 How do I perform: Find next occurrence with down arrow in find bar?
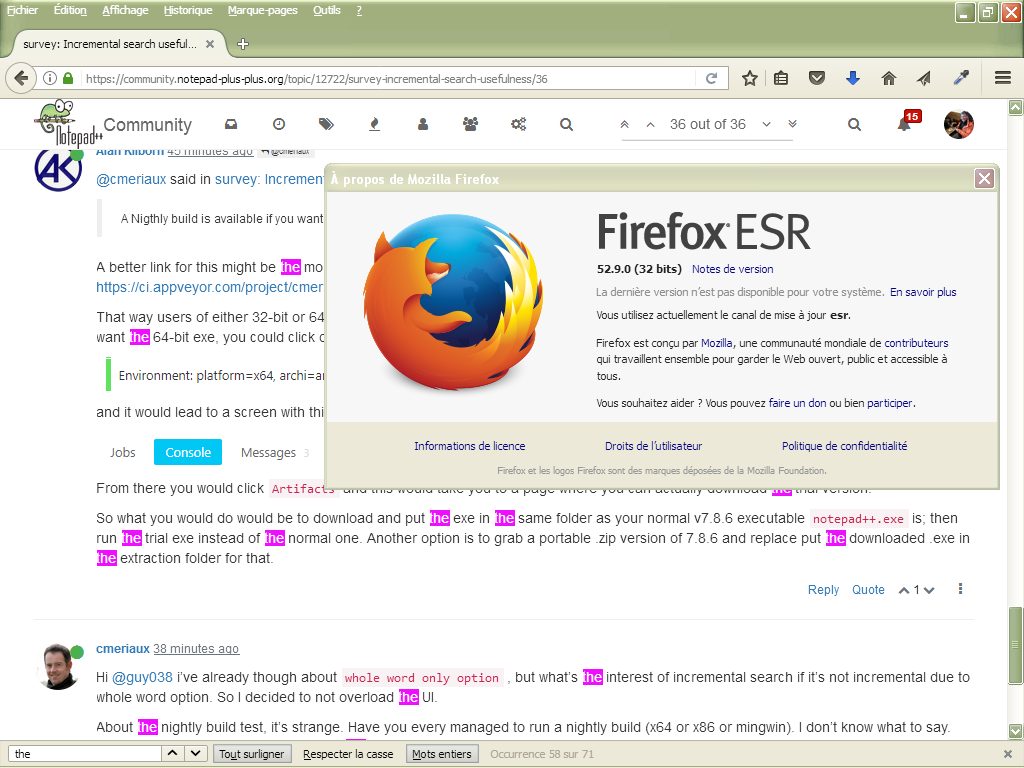196,753
